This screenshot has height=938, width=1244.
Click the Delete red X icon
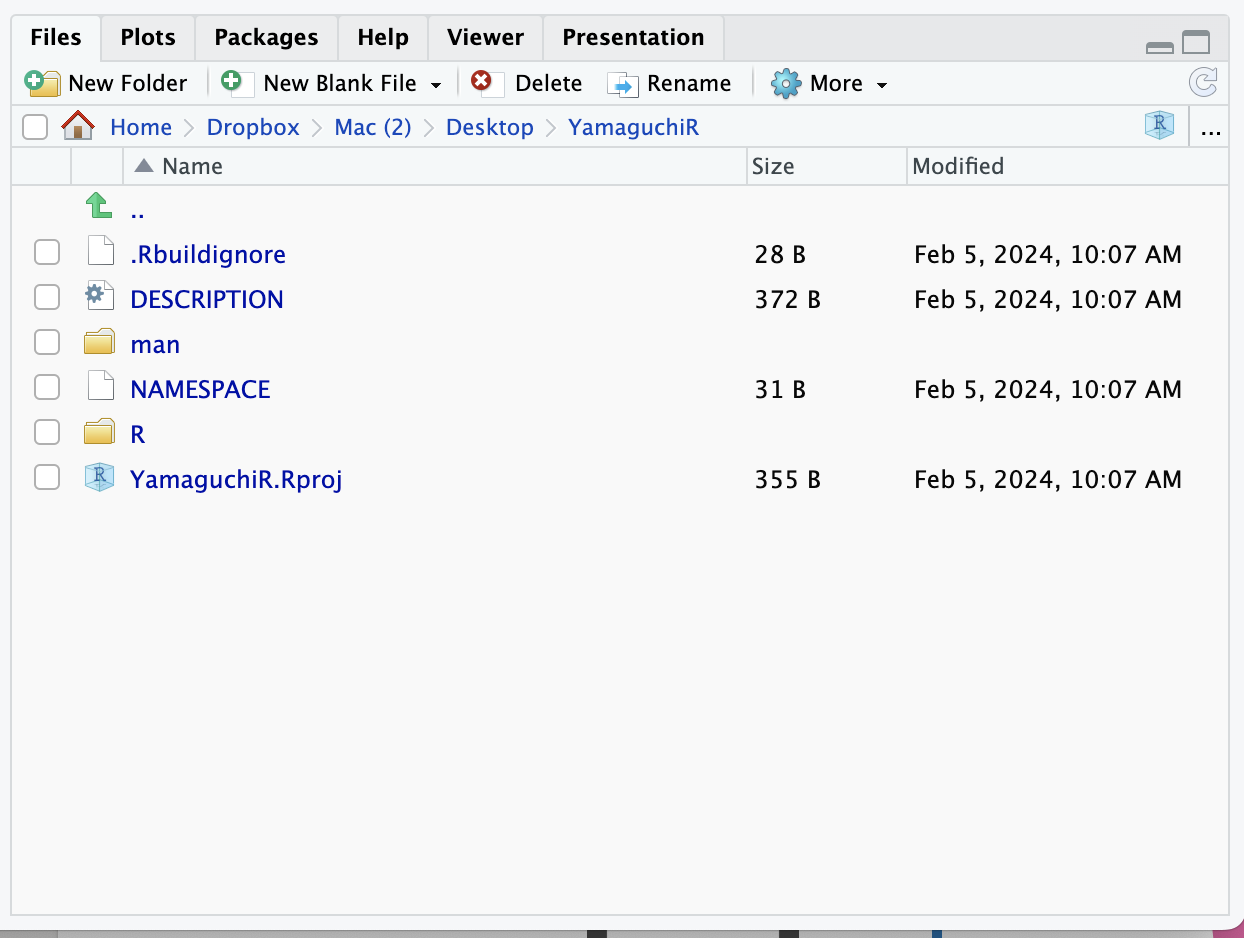point(482,82)
